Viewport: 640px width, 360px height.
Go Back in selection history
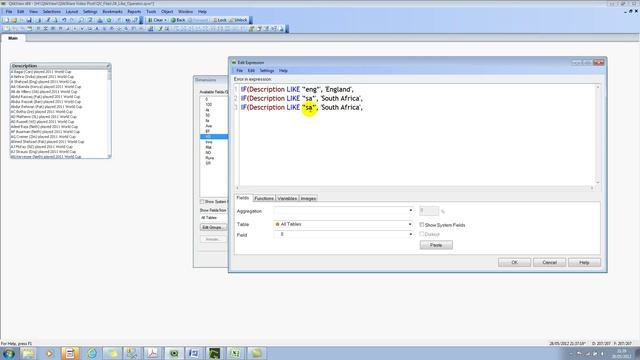coord(178,20)
